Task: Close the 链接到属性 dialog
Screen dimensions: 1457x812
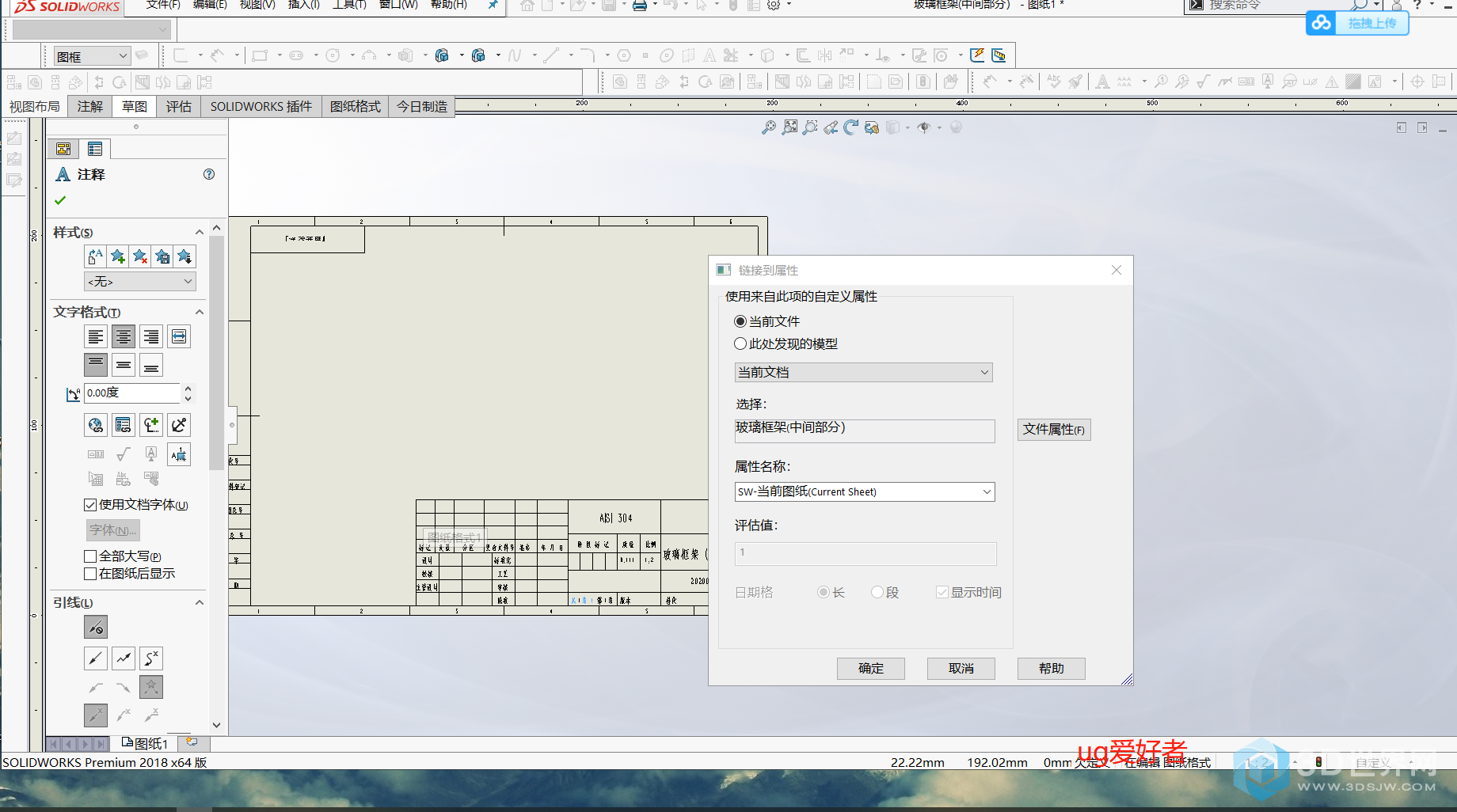Action: [x=1117, y=270]
